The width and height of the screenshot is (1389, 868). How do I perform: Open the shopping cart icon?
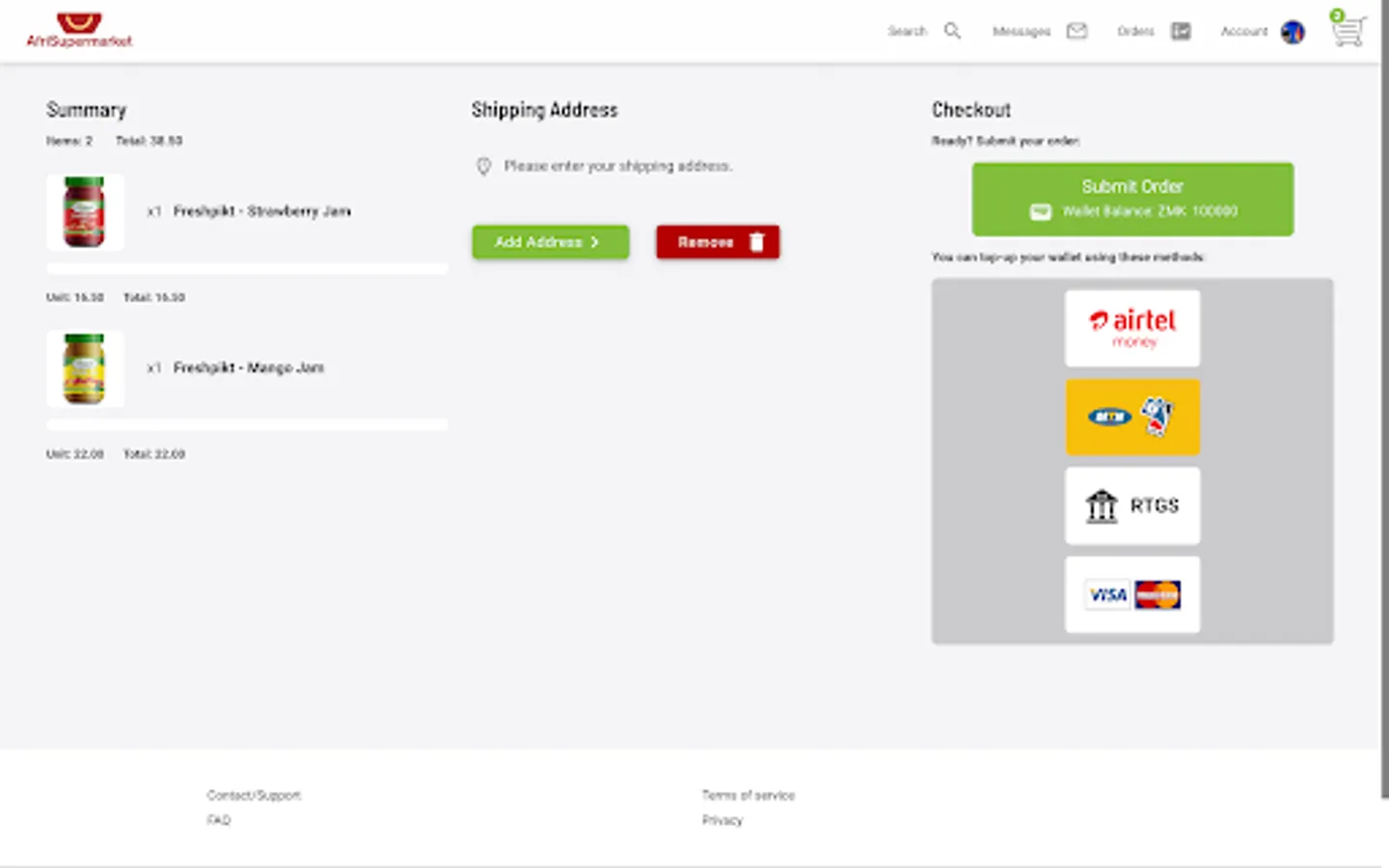[x=1348, y=31]
